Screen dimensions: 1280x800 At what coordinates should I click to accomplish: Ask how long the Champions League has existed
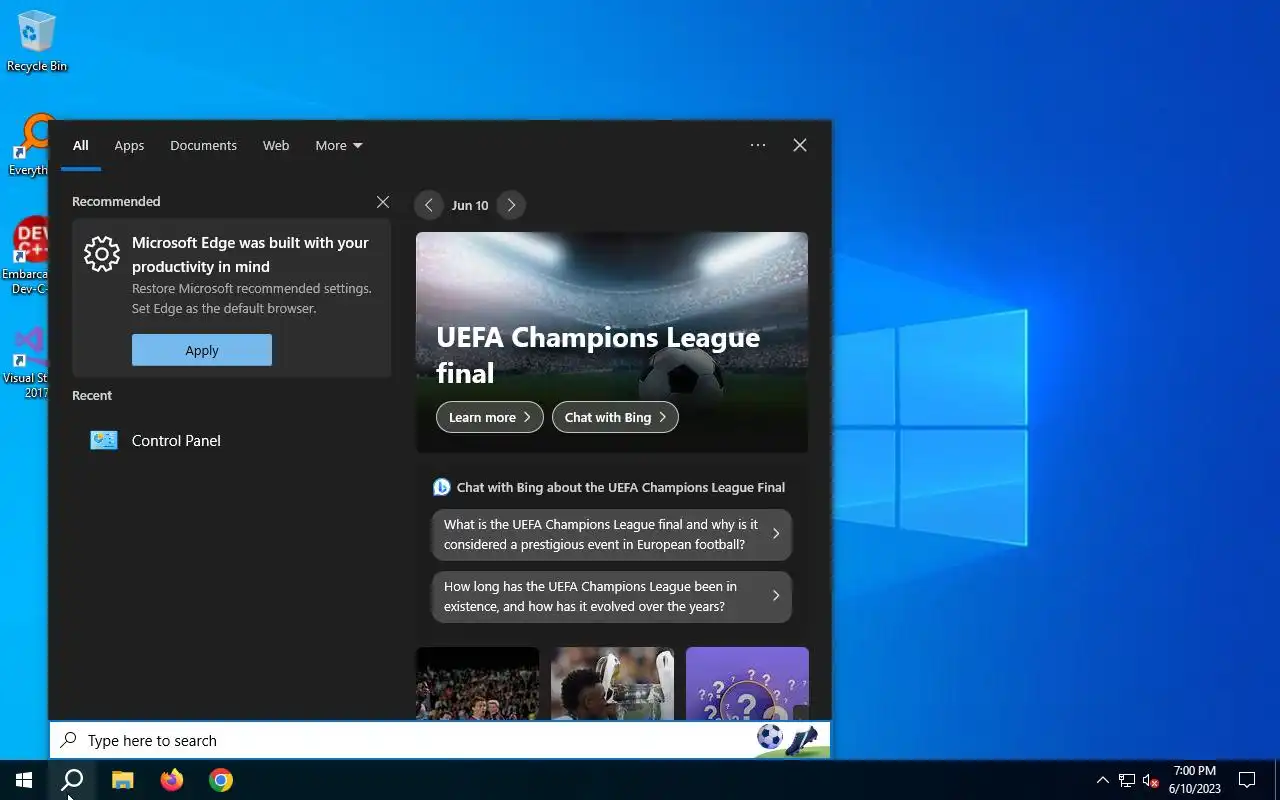pos(612,597)
